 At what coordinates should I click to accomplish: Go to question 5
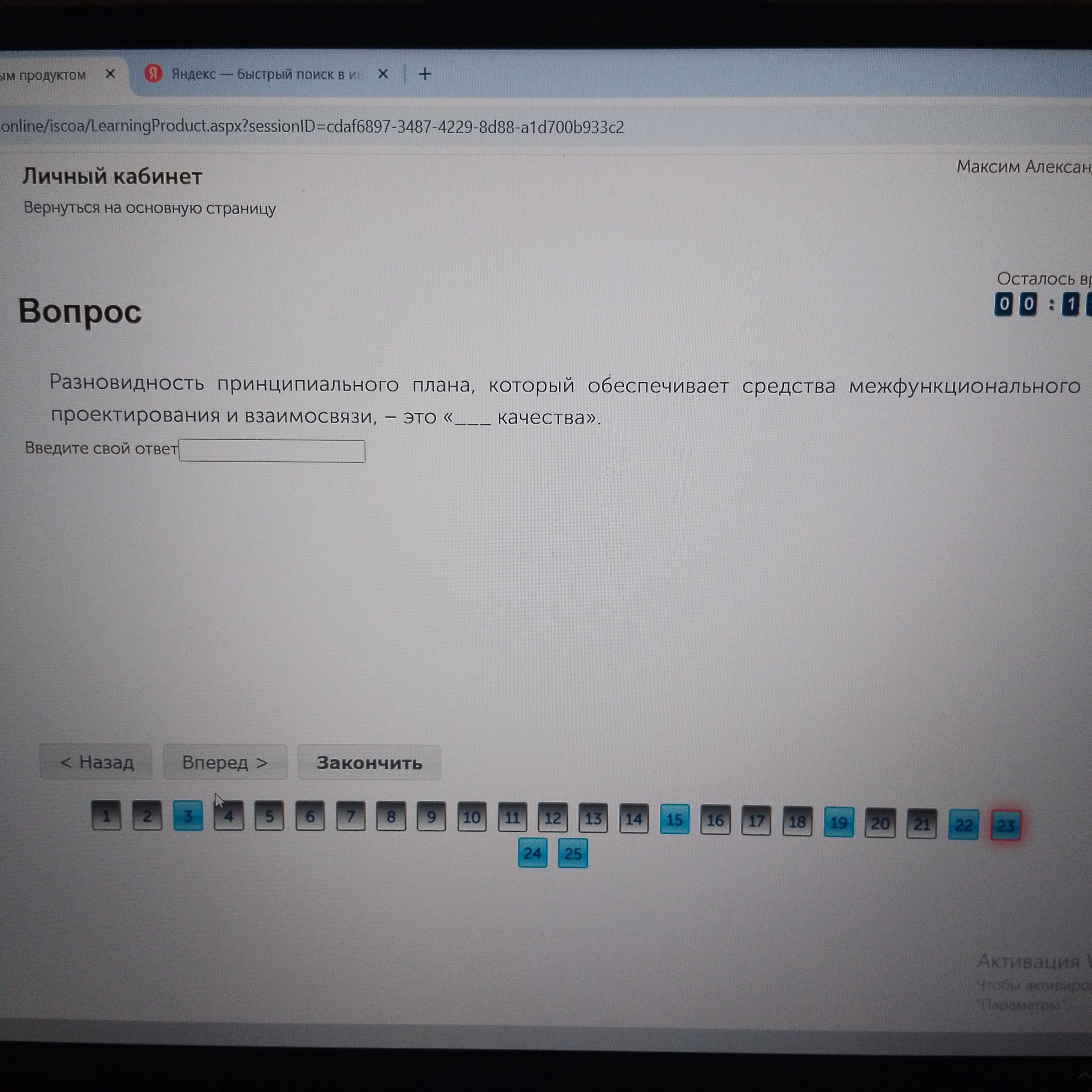[269, 816]
